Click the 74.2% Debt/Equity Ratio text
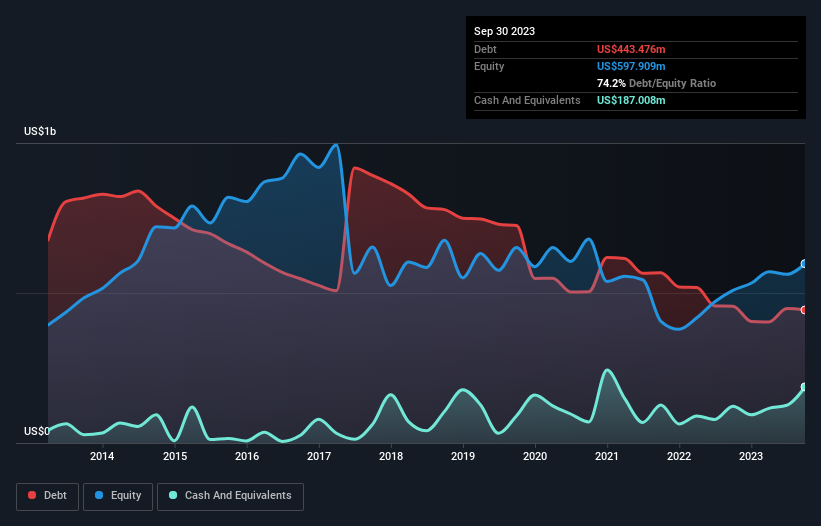This screenshot has height=526, width=821. 656,83
